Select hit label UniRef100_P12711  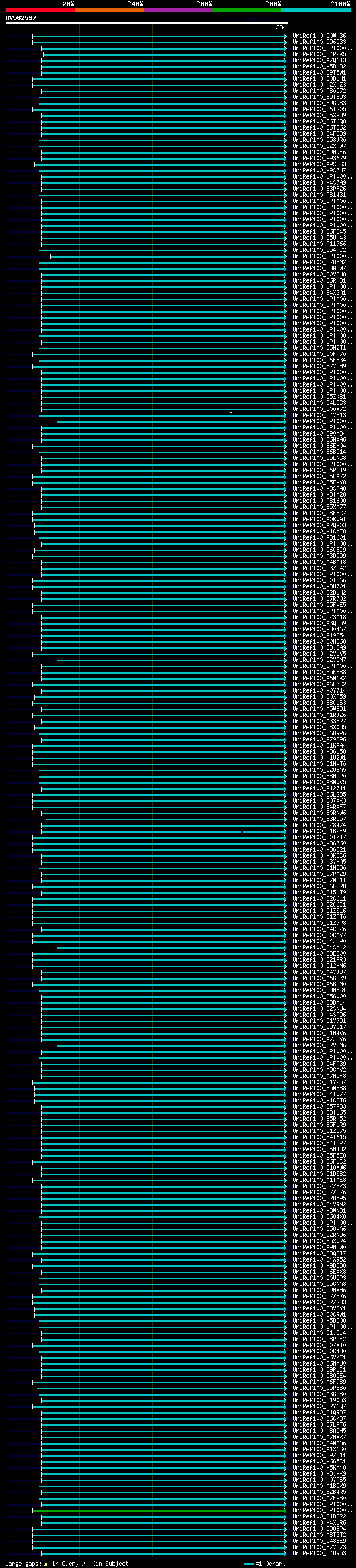[319, 788]
